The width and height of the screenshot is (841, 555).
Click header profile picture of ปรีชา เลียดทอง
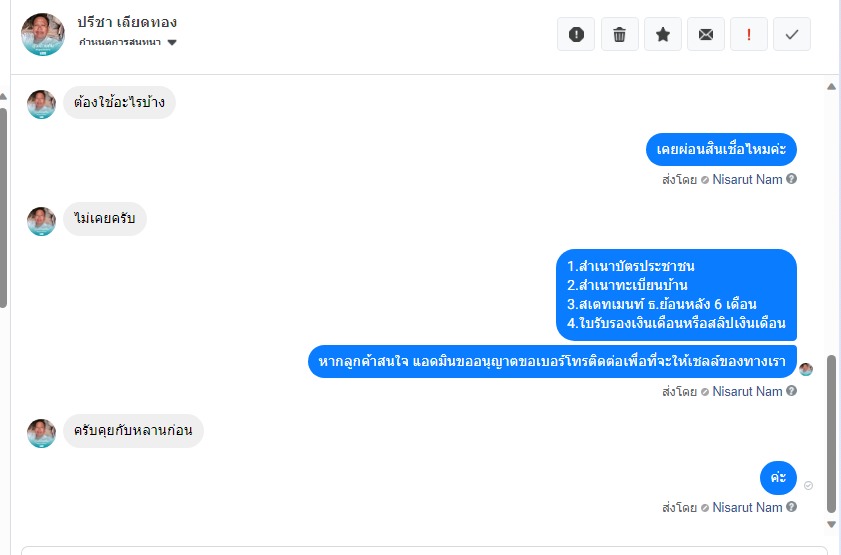(x=43, y=34)
